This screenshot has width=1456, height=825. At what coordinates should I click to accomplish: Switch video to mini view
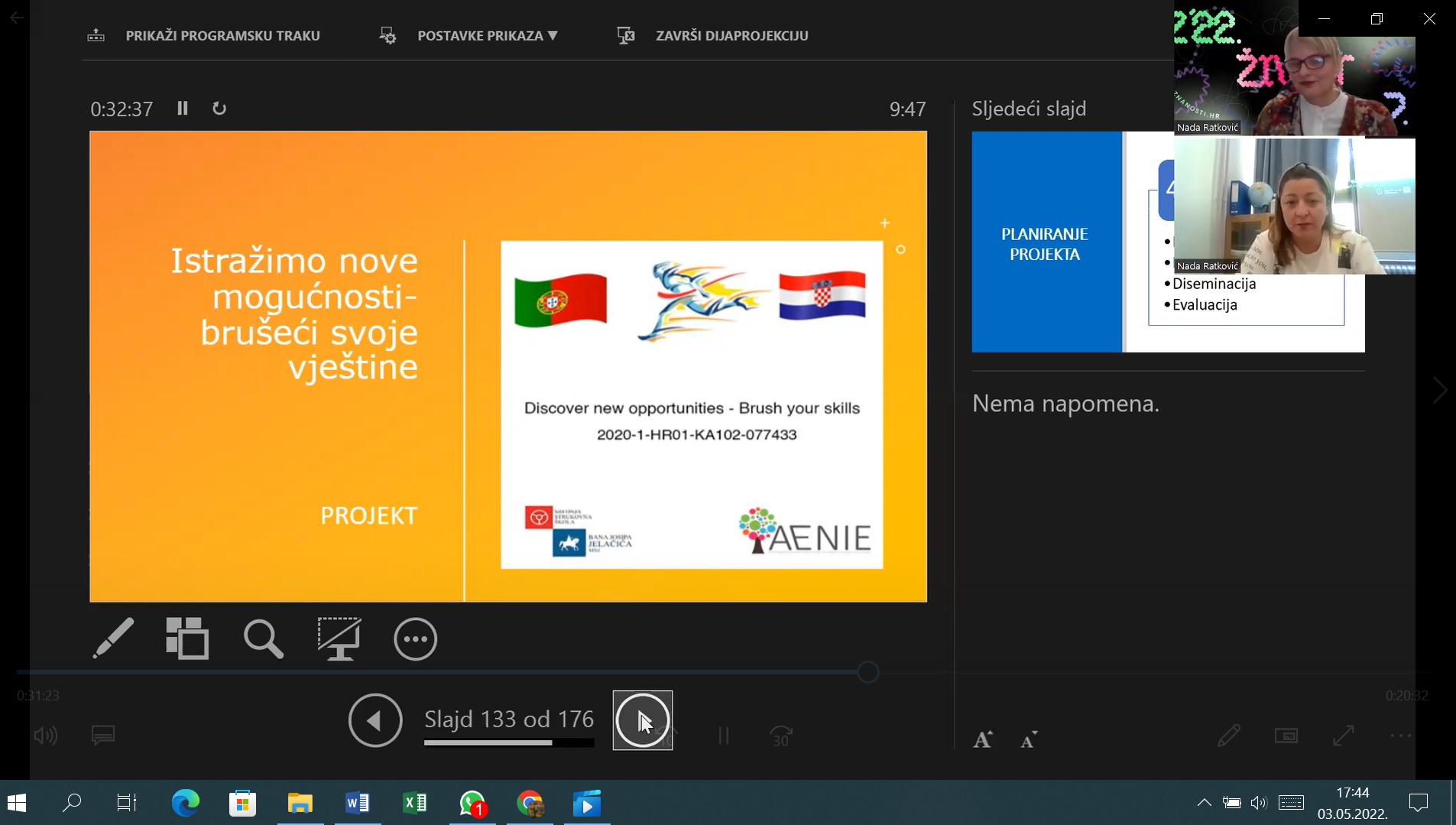point(1286,736)
